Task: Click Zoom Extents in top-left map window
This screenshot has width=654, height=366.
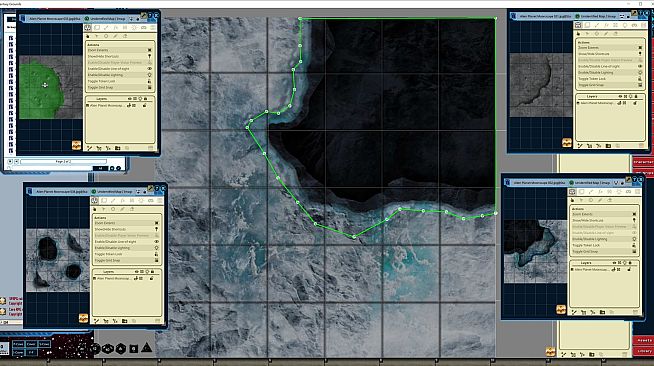Action: pos(119,50)
